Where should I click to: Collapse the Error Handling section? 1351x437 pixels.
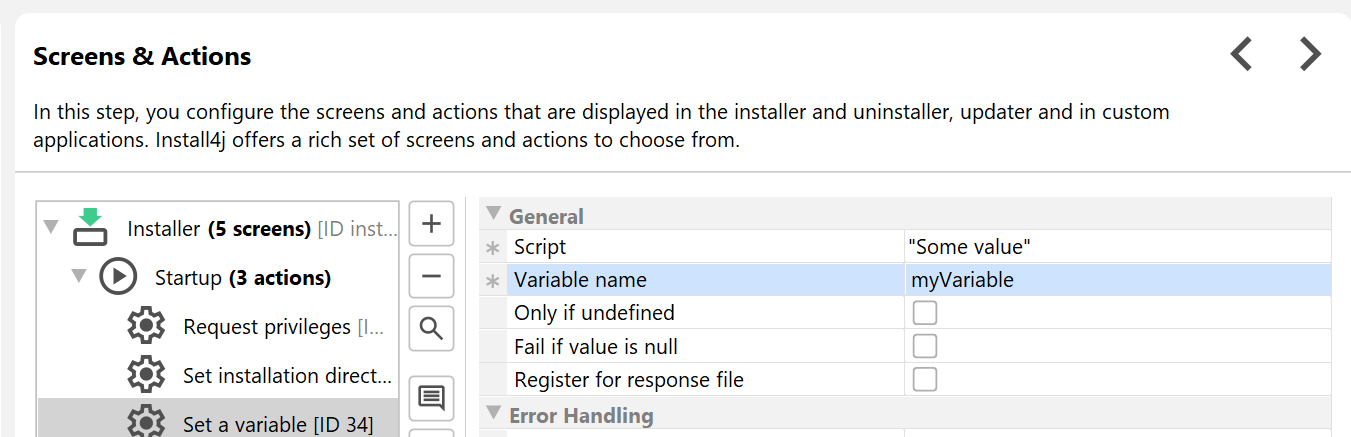[493, 413]
